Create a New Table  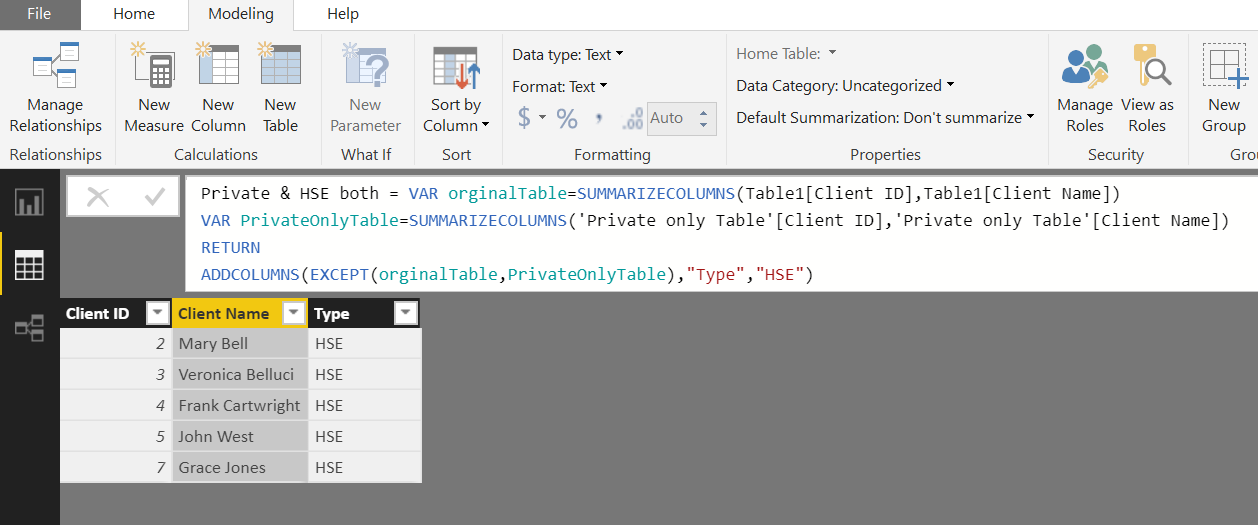pyautogui.click(x=280, y=87)
